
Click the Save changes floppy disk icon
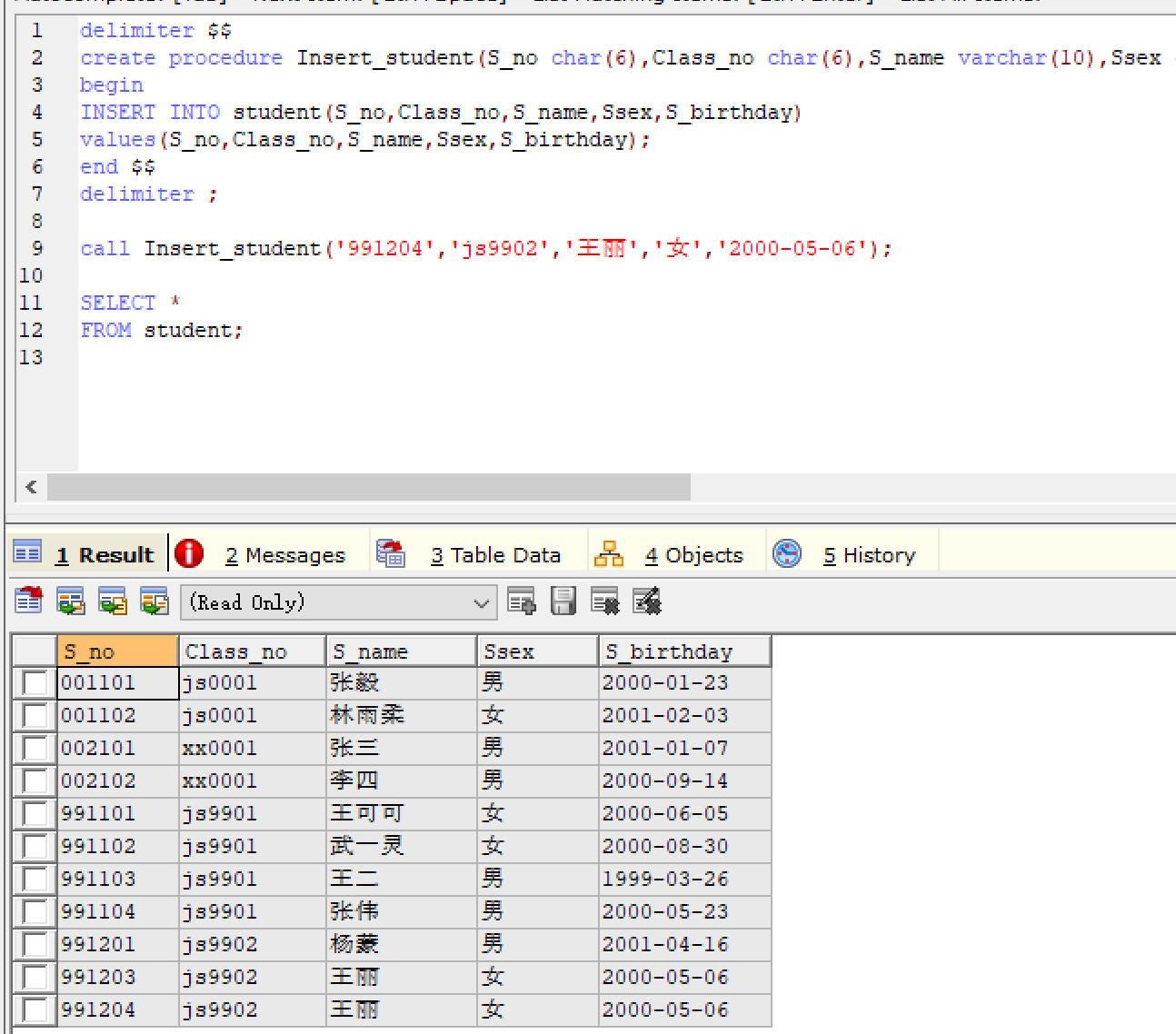pyautogui.click(x=563, y=601)
